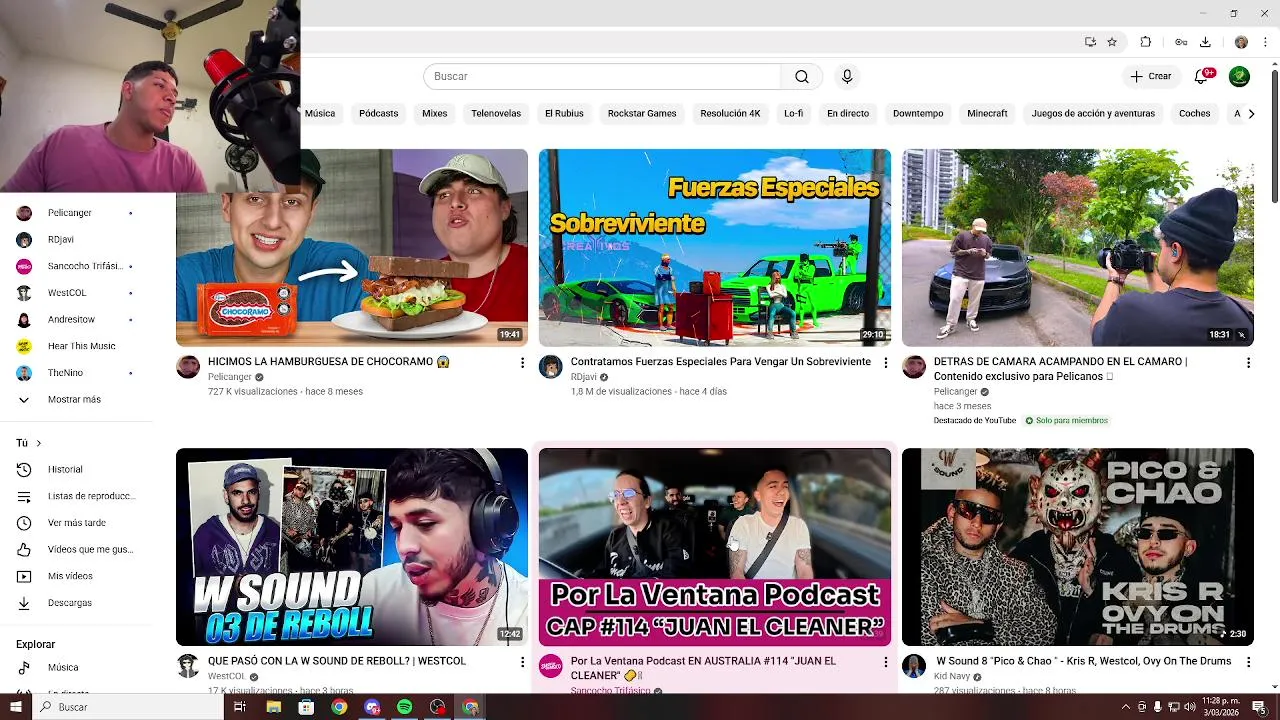The width and height of the screenshot is (1280, 720).
Task: Open Task View on the taskbar
Action: point(240,707)
